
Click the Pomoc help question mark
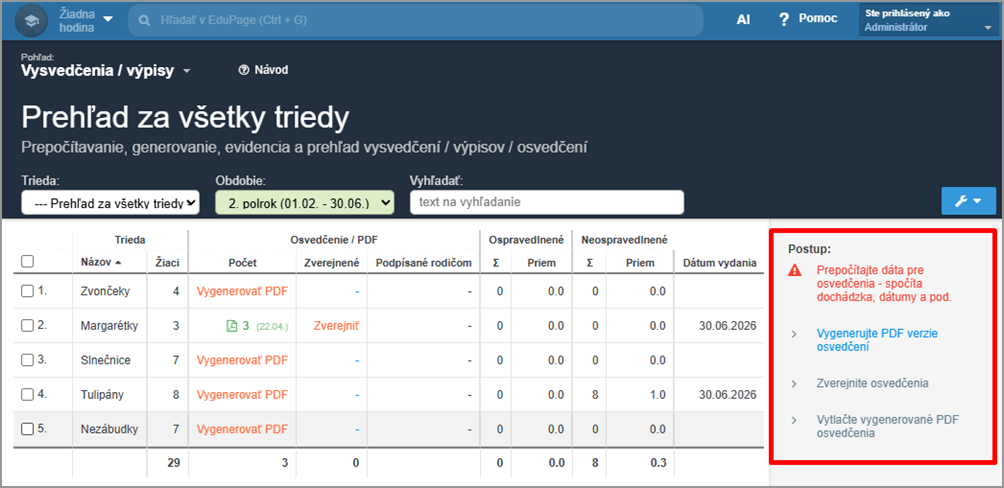[x=784, y=20]
